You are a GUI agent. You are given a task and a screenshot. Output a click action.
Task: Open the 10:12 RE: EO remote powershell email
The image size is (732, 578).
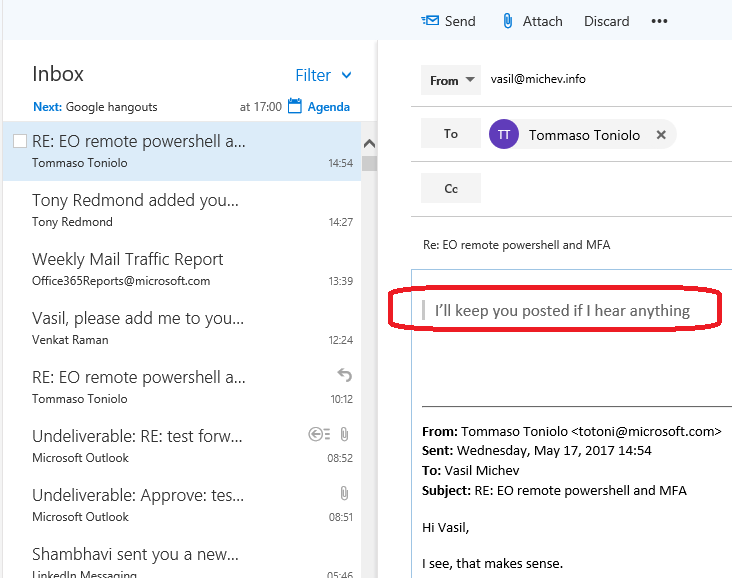(x=182, y=387)
